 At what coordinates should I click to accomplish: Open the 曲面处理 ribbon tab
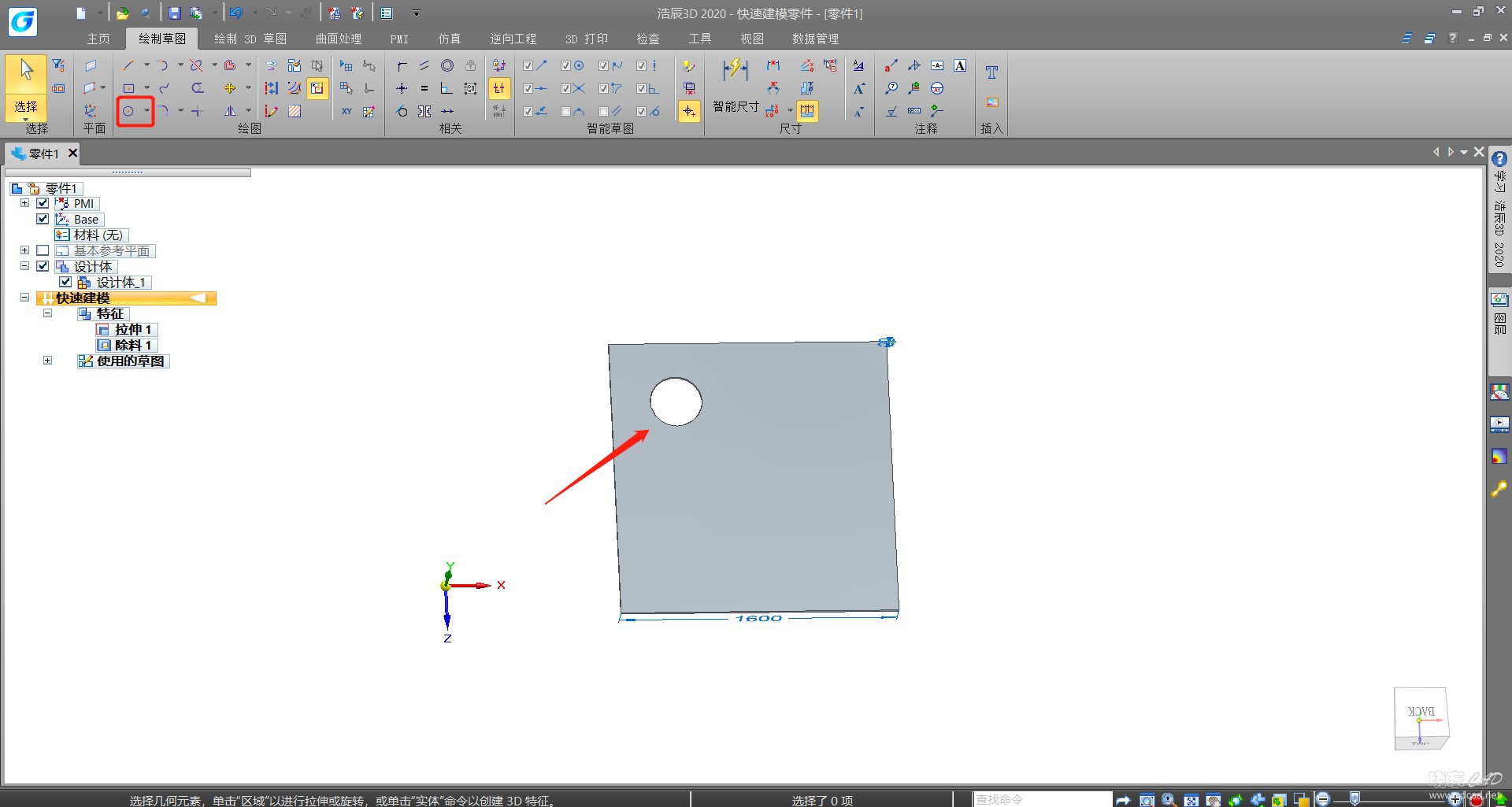tap(339, 39)
